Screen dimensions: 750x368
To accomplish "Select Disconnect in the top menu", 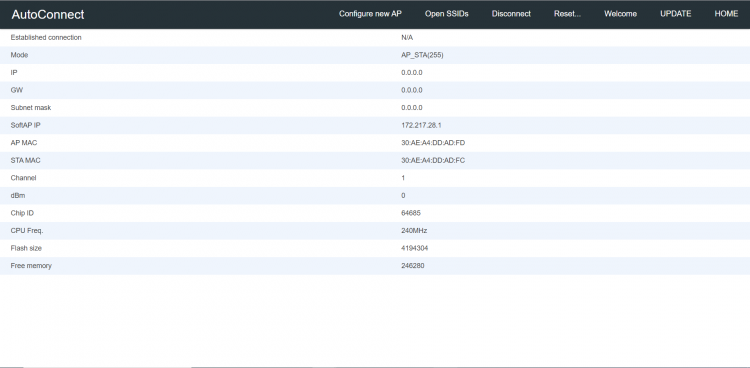I will click(x=511, y=14).
